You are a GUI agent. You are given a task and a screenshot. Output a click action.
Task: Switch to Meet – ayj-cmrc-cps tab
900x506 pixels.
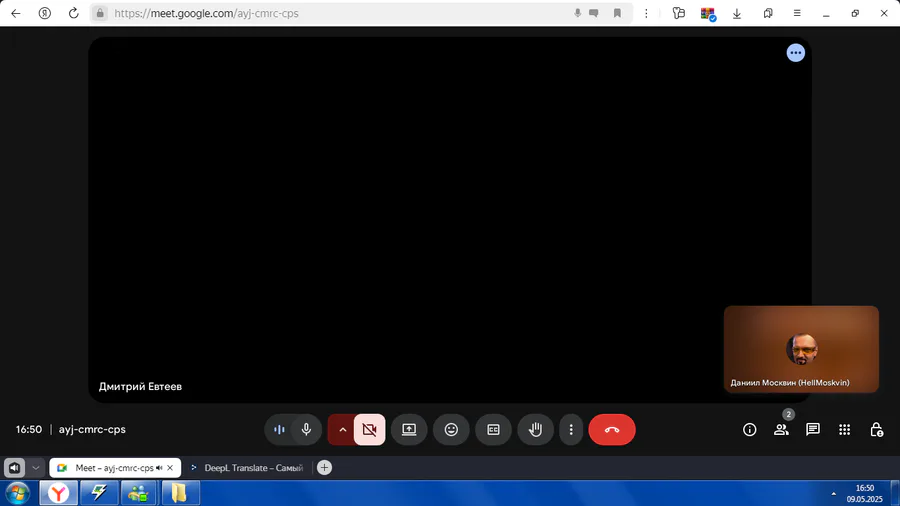115,468
